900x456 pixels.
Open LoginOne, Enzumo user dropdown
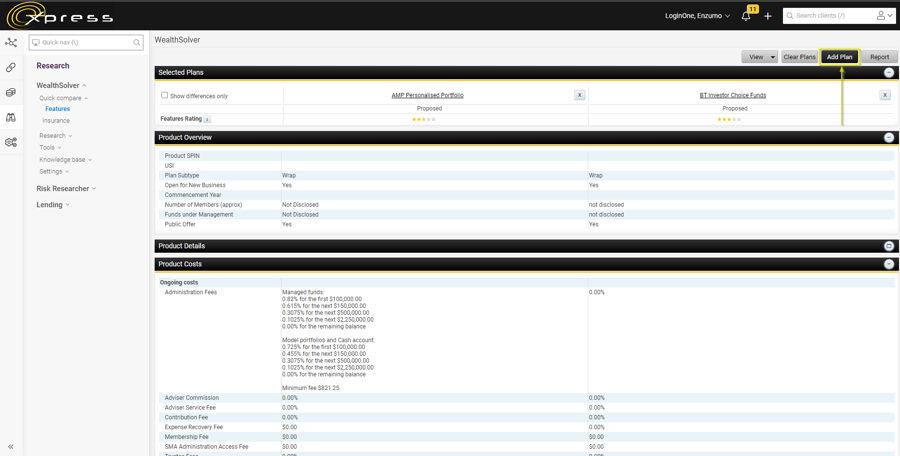coord(697,16)
